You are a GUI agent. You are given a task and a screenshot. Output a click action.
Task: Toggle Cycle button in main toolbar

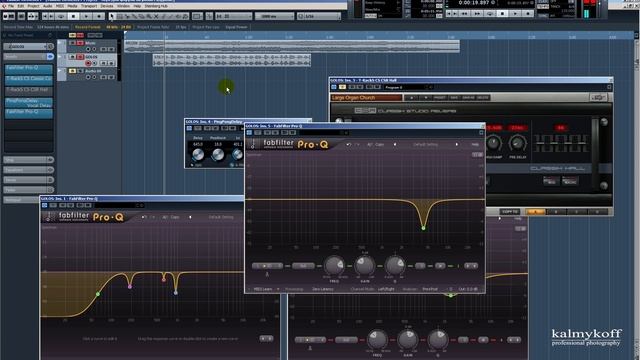pyautogui.click(x=61, y=16)
